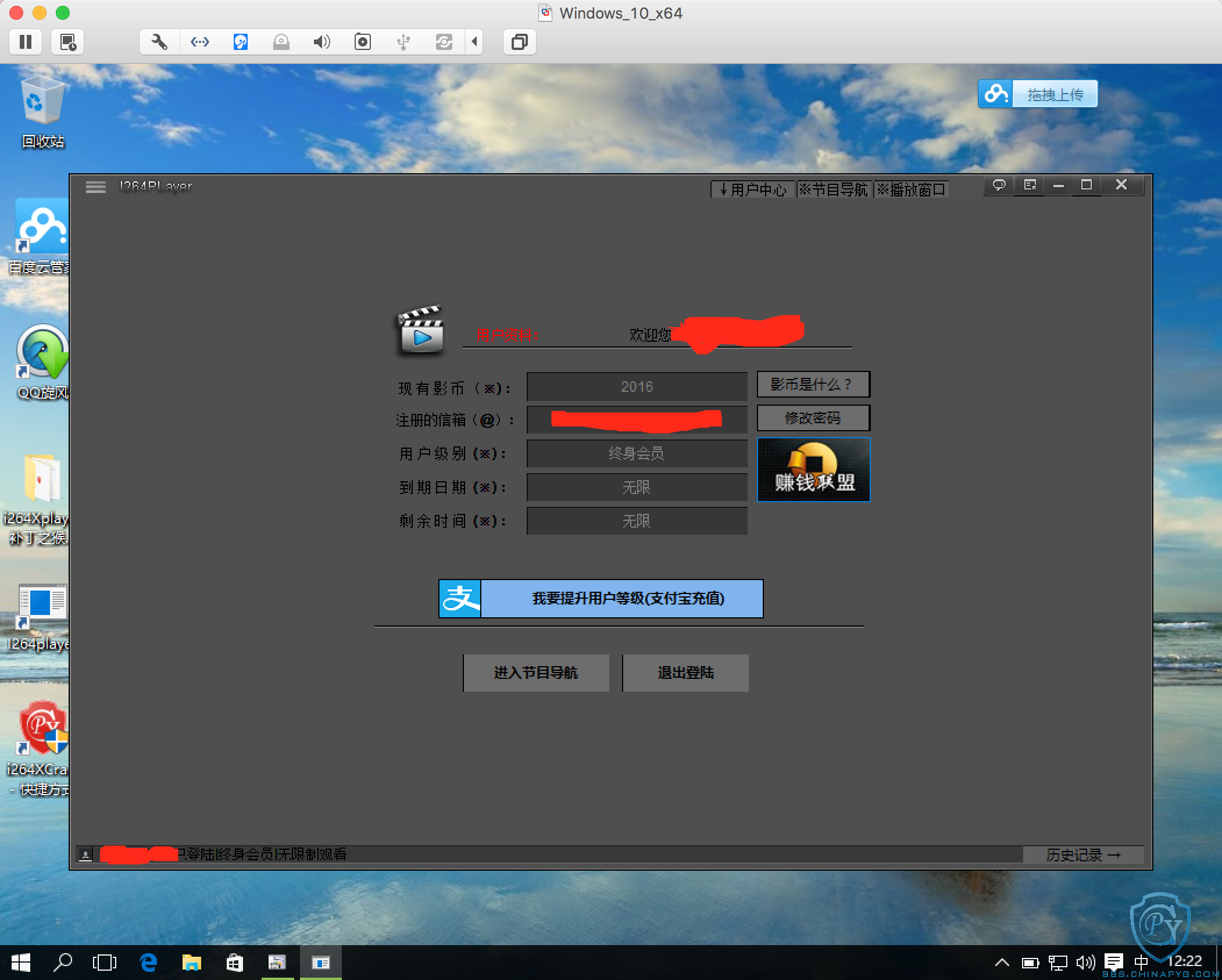Open the Action Center notifications icon
The width and height of the screenshot is (1222, 980).
pos(1113,962)
